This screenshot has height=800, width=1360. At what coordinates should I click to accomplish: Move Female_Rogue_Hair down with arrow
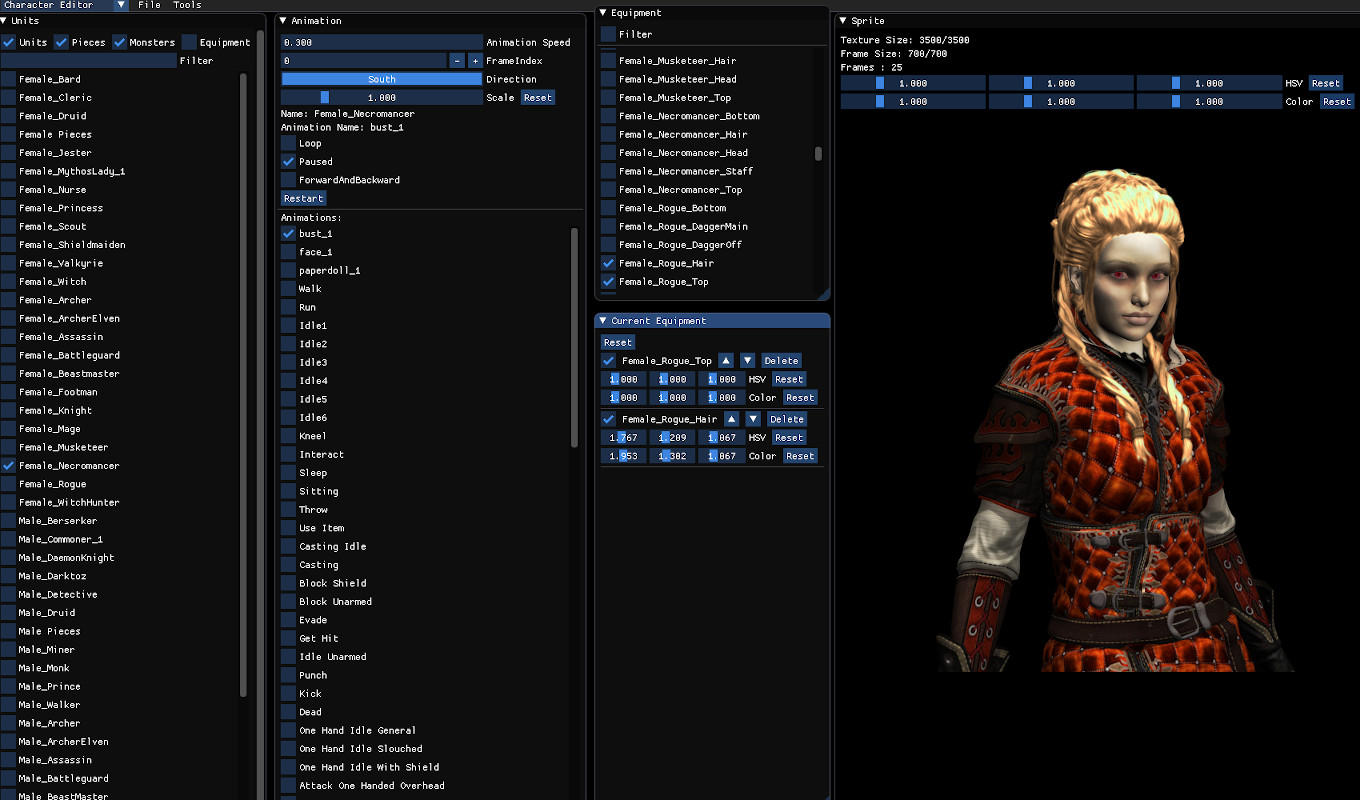753,419
